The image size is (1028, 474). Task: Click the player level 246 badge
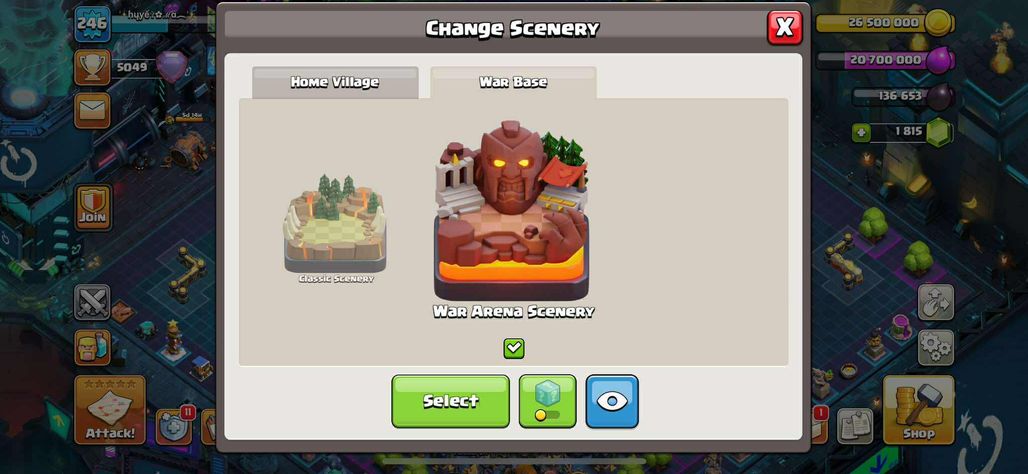(92, 24)
